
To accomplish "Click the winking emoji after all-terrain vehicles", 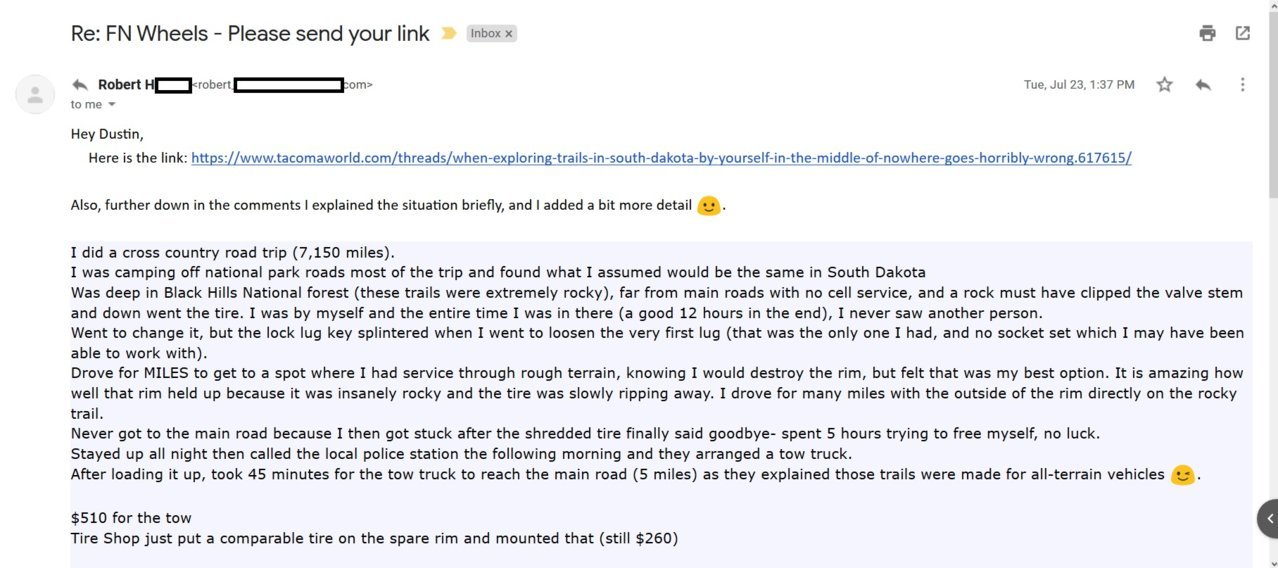I will (x=1183, y=475).
